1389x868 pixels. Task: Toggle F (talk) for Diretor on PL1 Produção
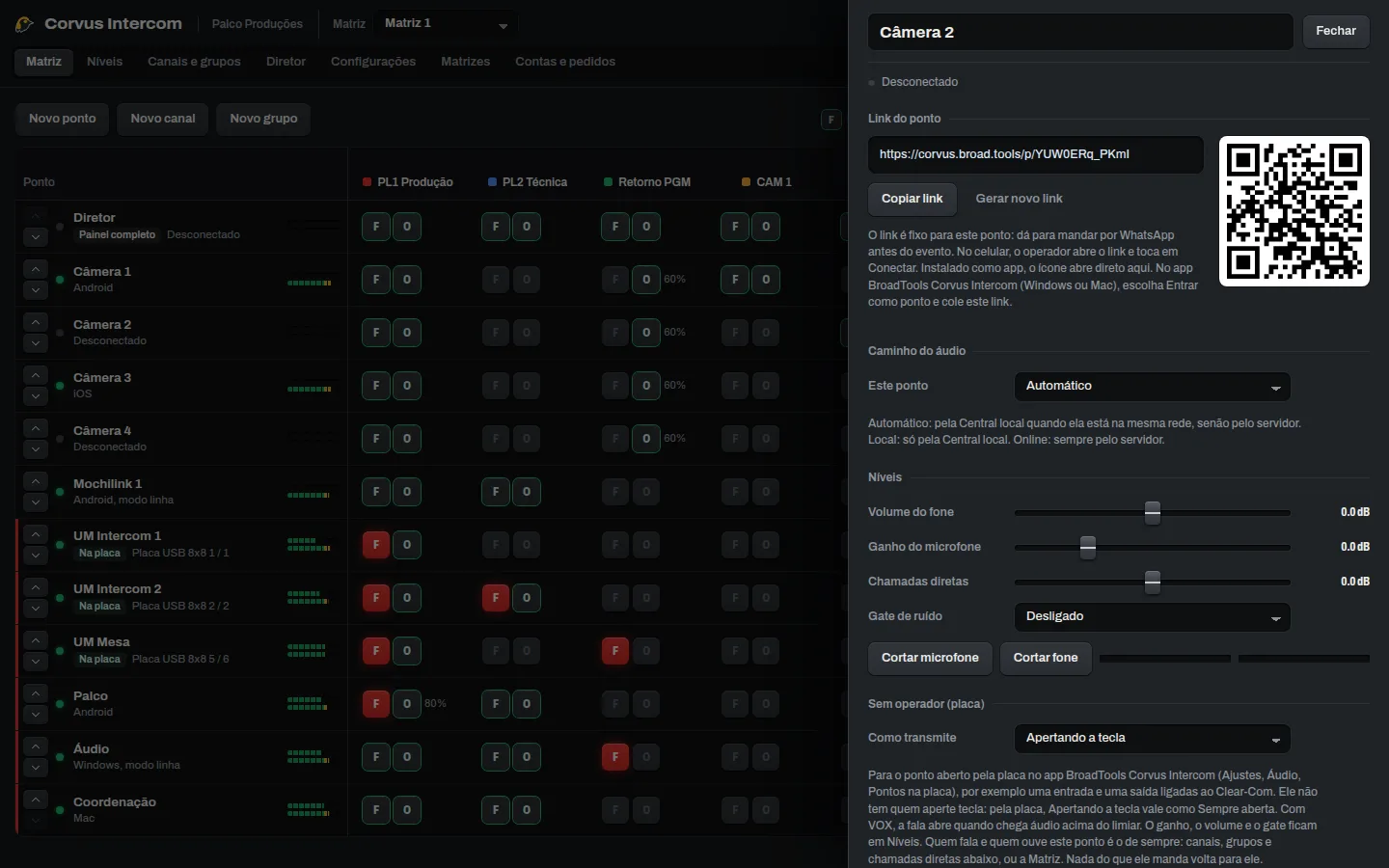coord(376,227)
